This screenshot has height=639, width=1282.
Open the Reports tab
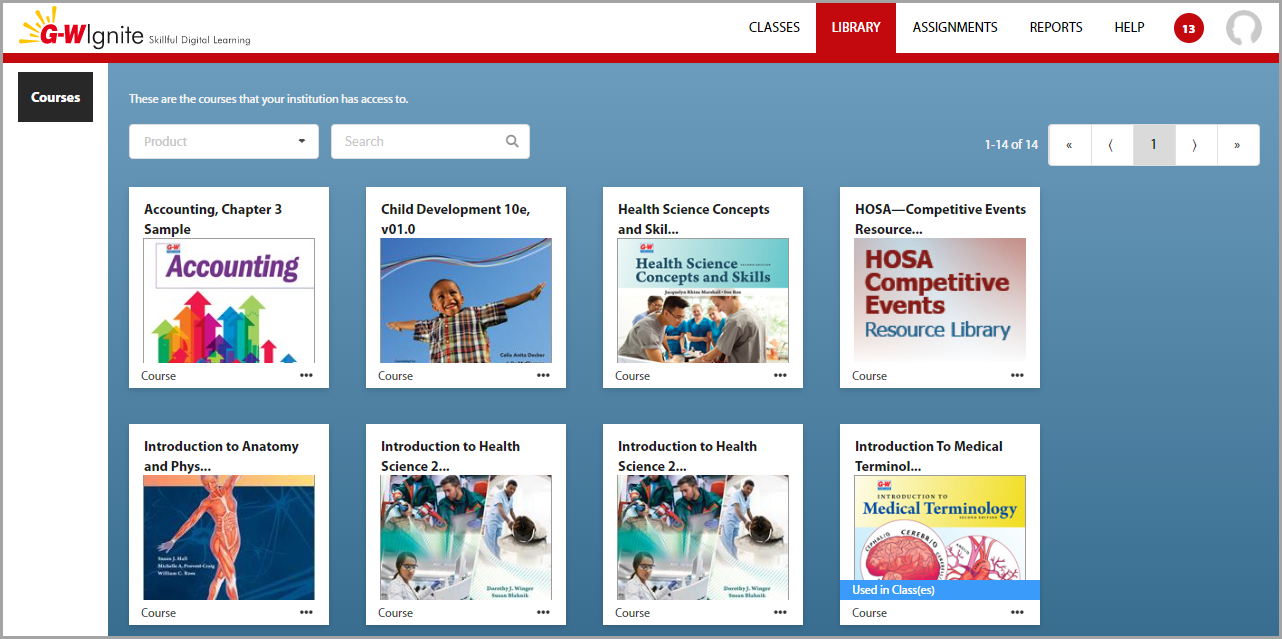tap(1056, 28)
